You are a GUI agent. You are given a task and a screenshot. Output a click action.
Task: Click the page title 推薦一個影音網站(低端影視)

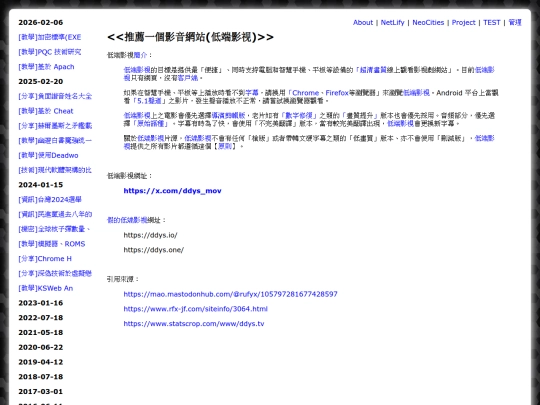[x=190, y=37]
